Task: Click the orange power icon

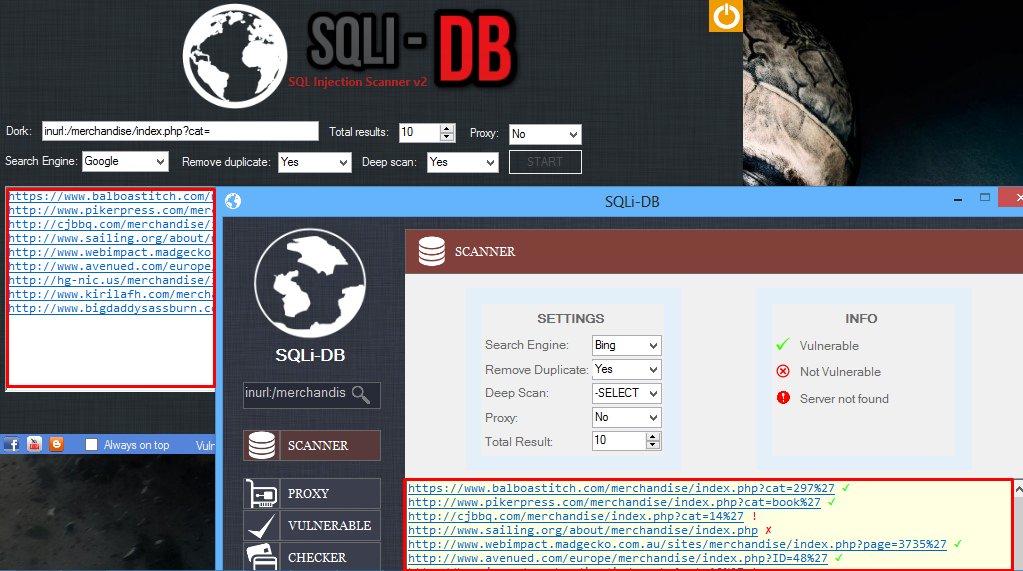Action: (726, 16)
